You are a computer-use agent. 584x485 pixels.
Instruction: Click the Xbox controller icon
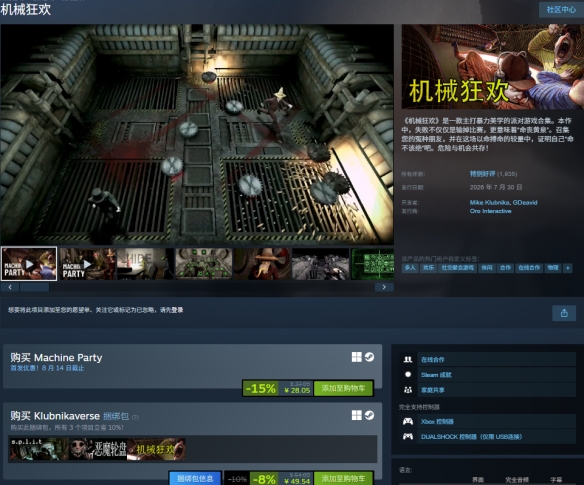pos(408,421)
